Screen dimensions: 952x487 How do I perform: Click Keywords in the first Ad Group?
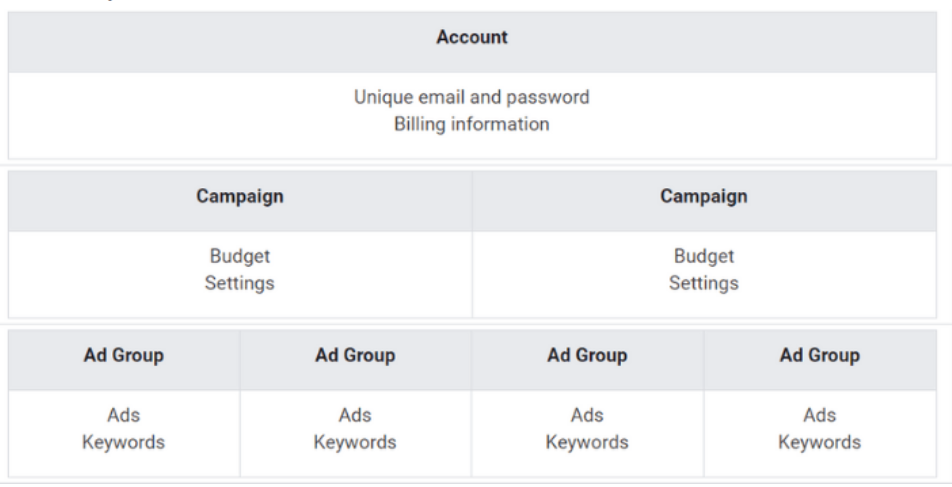(124, 442)
